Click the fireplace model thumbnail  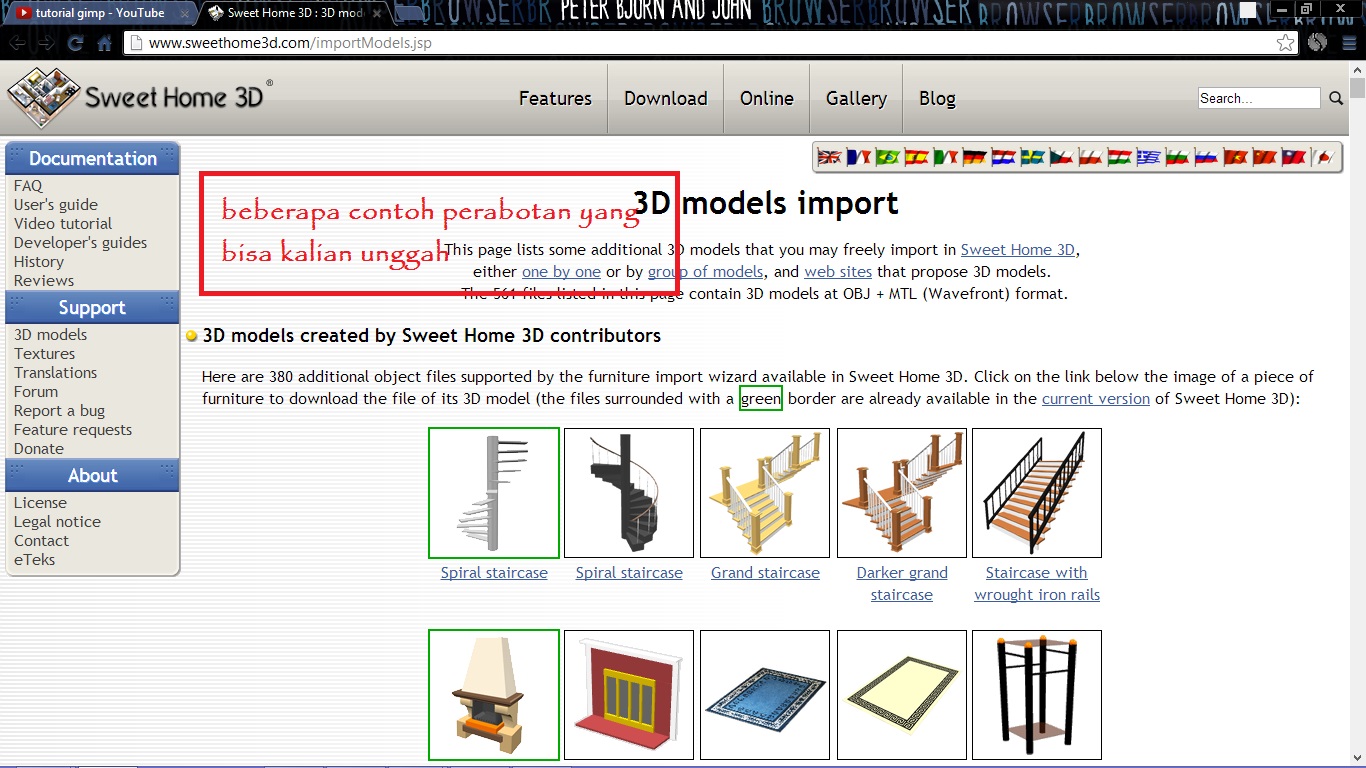click(x=494, y=695)
